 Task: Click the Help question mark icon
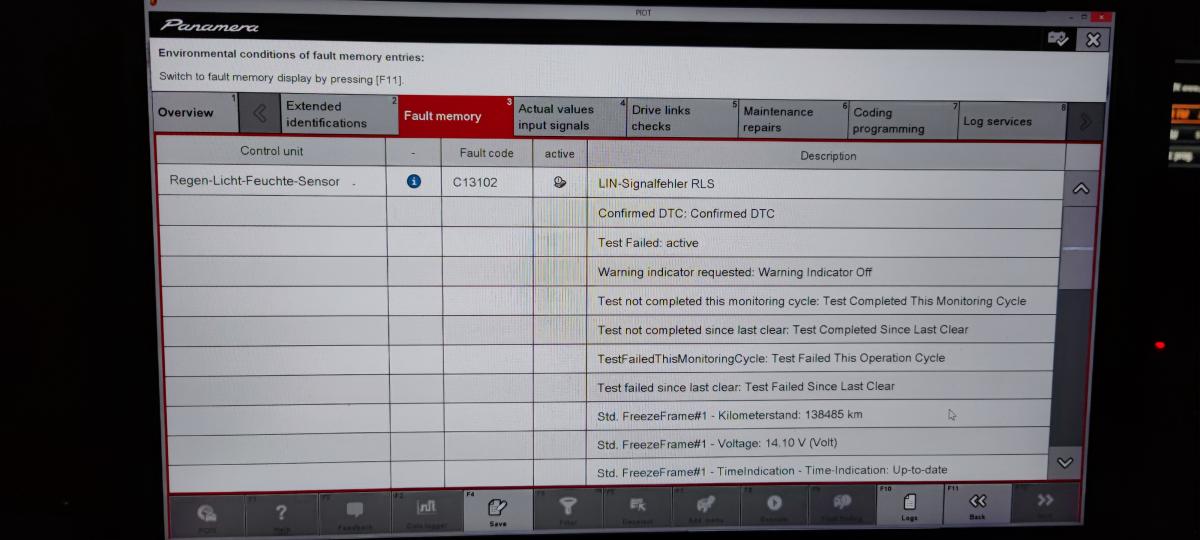coord(281,512)
